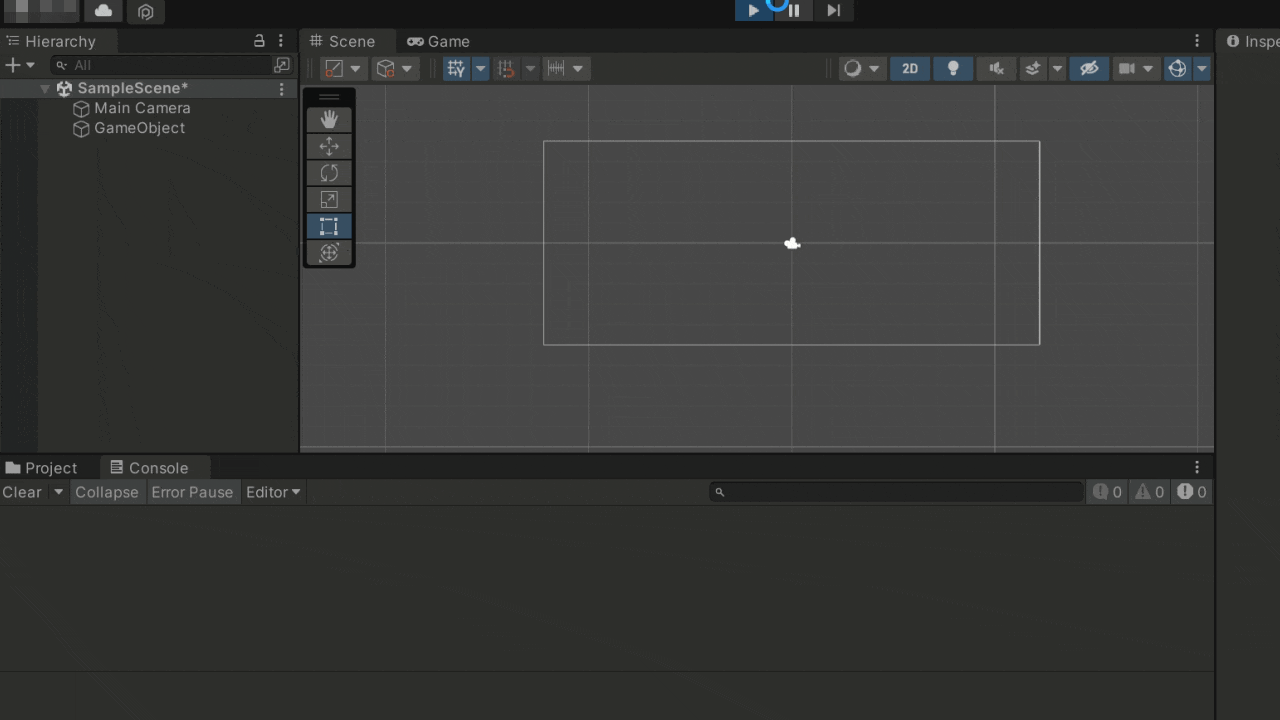
Task: Select the Hand tool in the Scene toolbar
Action: tap(329, 119)
